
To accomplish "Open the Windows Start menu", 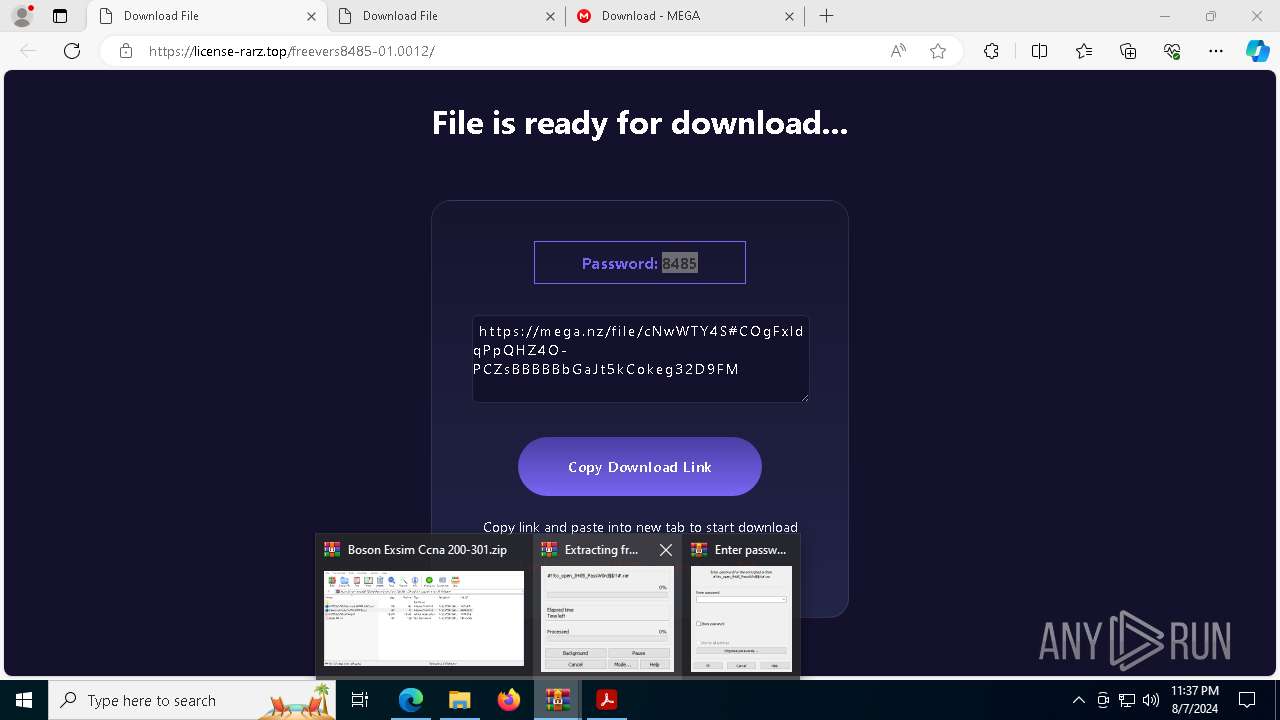I will (x=24, y=700).
